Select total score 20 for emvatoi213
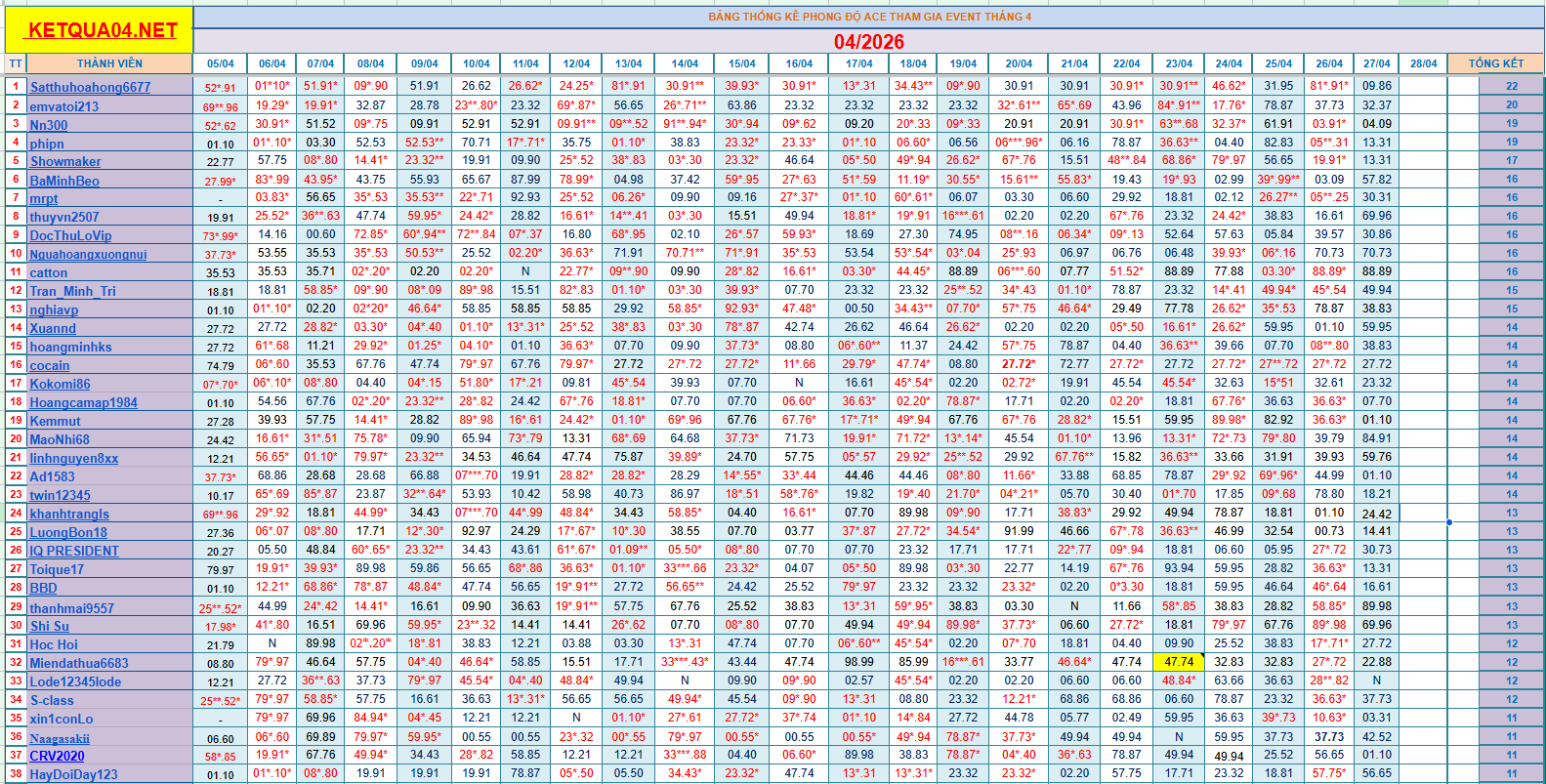The height and width of the screenshot is (784, 1546). (1512, 105)
